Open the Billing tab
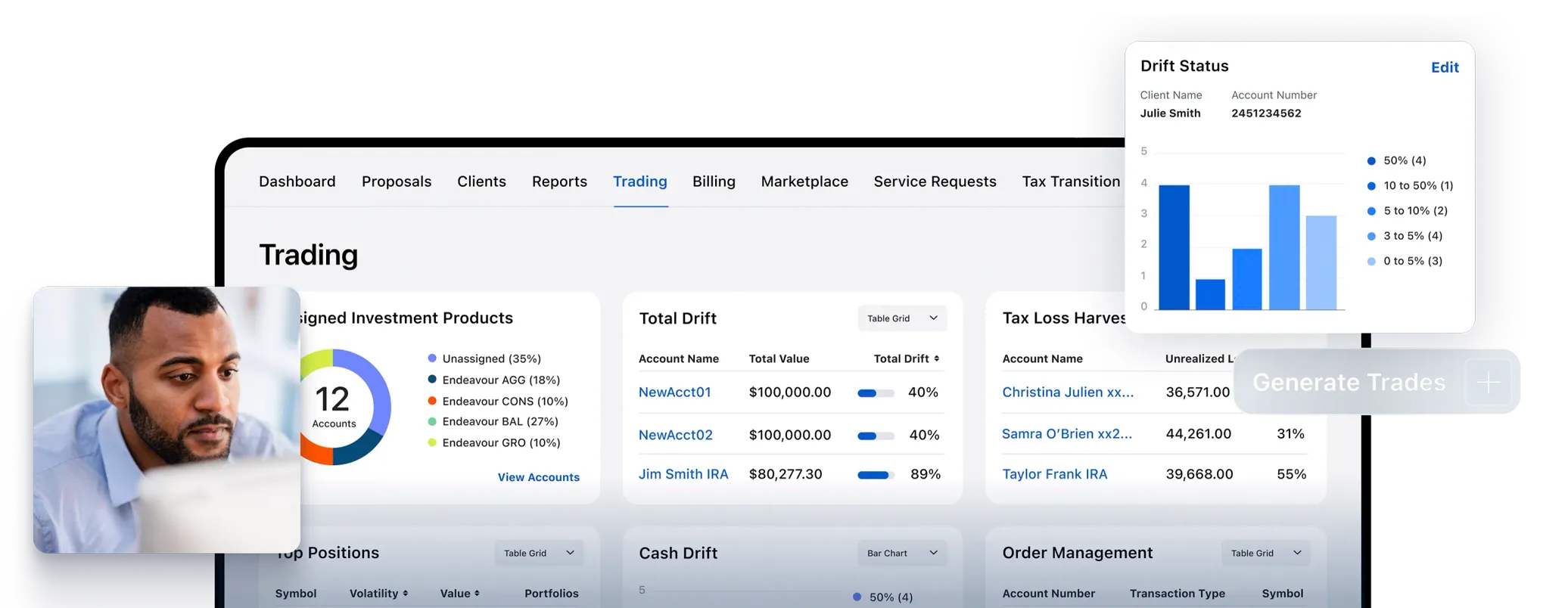 (x=714, y=181)
